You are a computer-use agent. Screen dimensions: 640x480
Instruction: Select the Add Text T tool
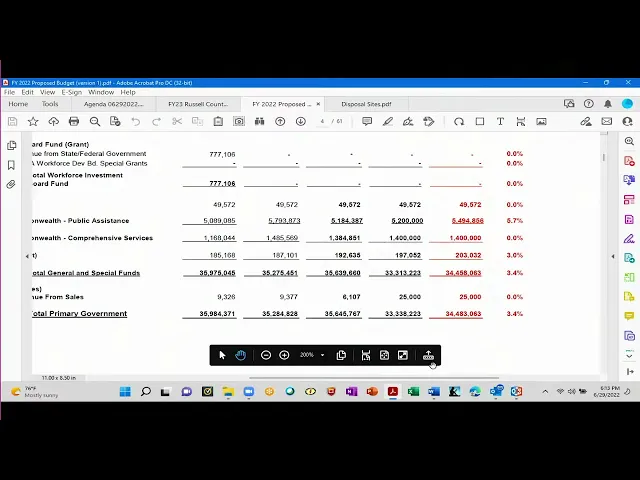[x=500, y=121]
